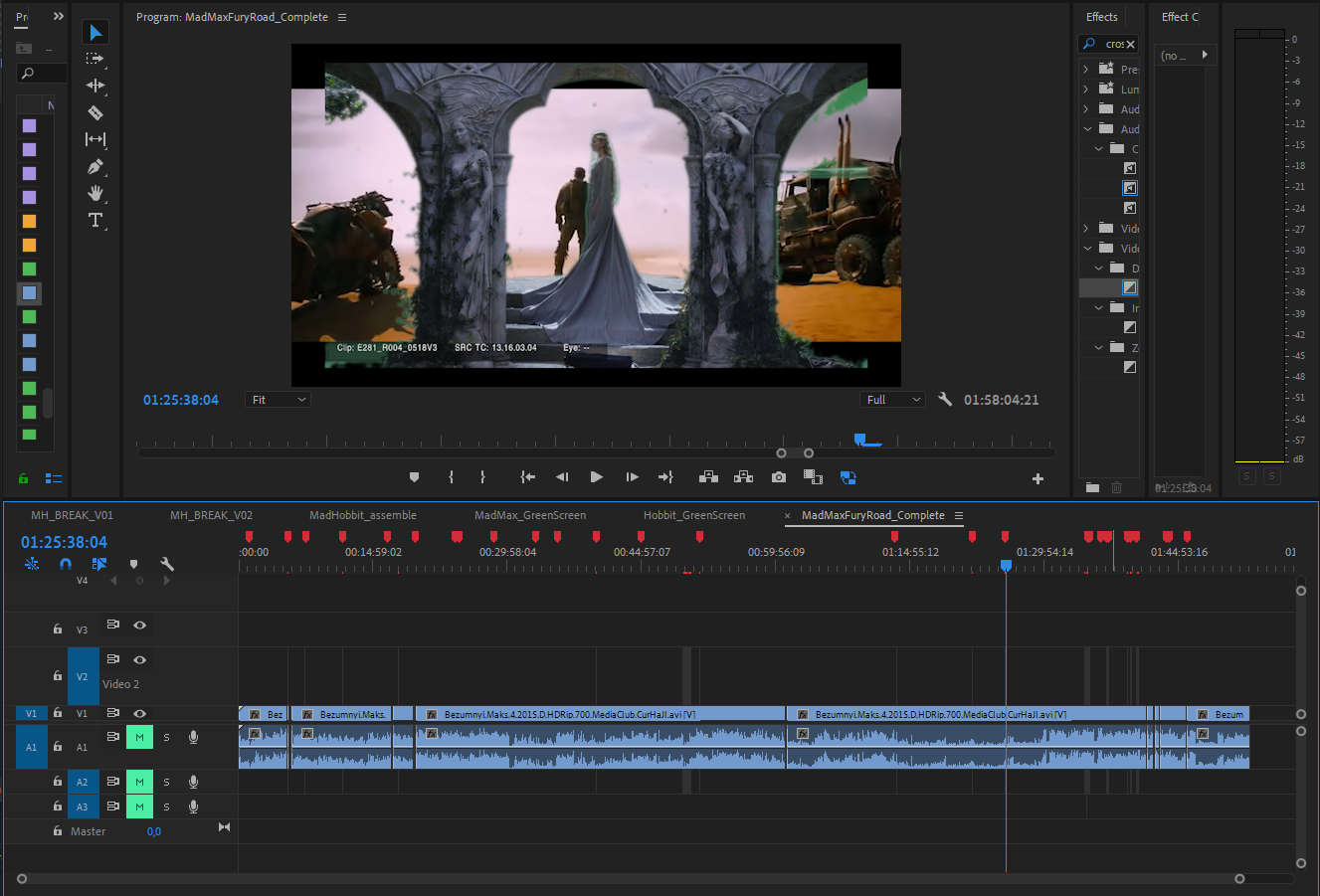Screen dimensions: 1320x896
Task: Mark Out point in Program monitor
Action: 482,477
